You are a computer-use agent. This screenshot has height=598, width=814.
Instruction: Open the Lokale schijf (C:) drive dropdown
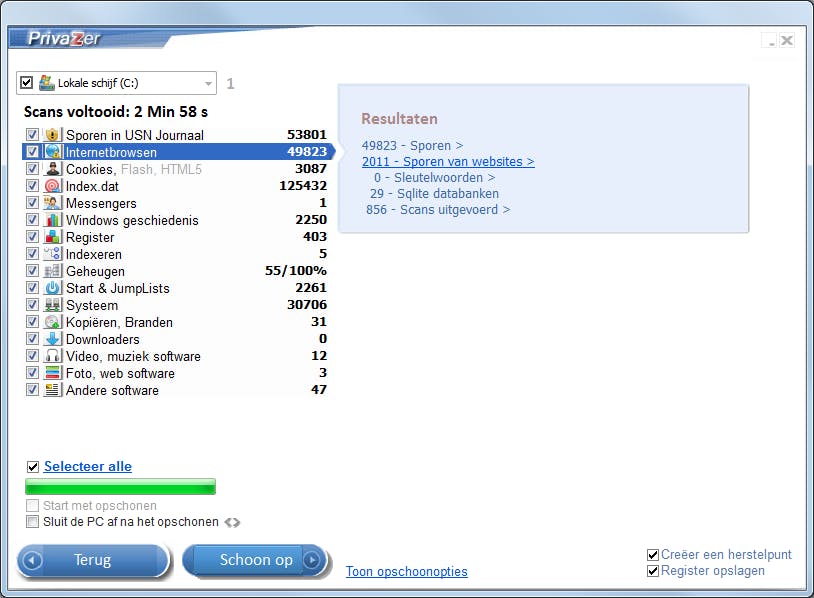tap(208, 83)
